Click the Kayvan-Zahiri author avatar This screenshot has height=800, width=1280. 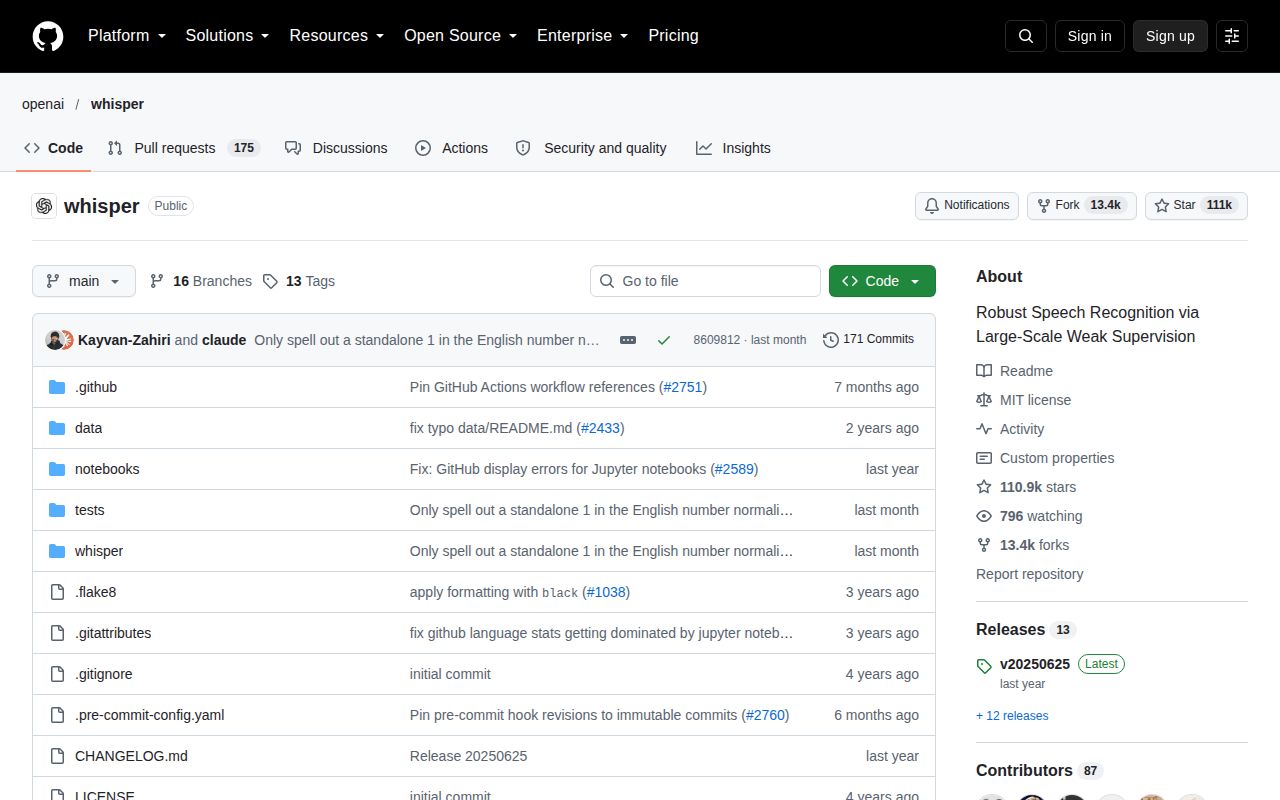point(54,340)
